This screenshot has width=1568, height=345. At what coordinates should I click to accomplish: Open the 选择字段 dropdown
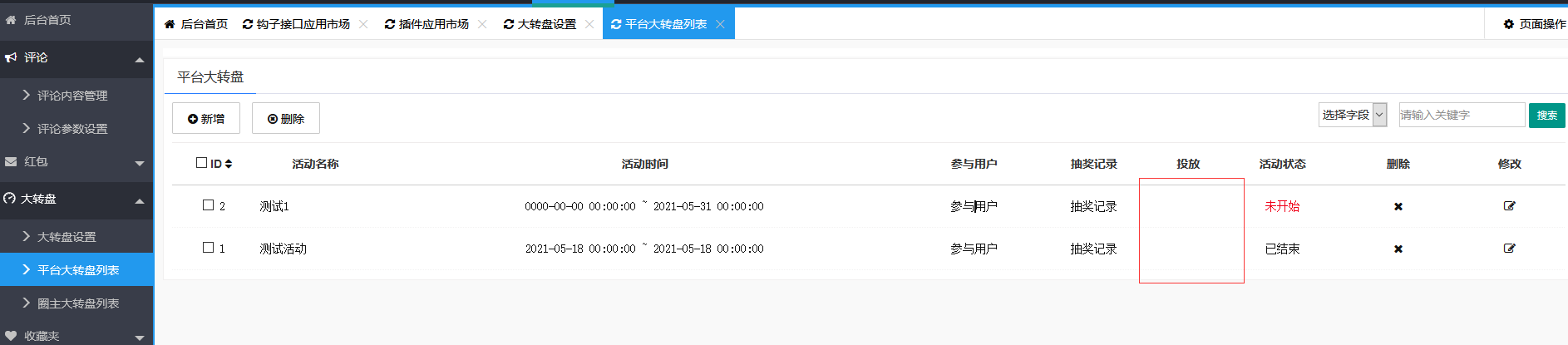tap(1352, 115)
